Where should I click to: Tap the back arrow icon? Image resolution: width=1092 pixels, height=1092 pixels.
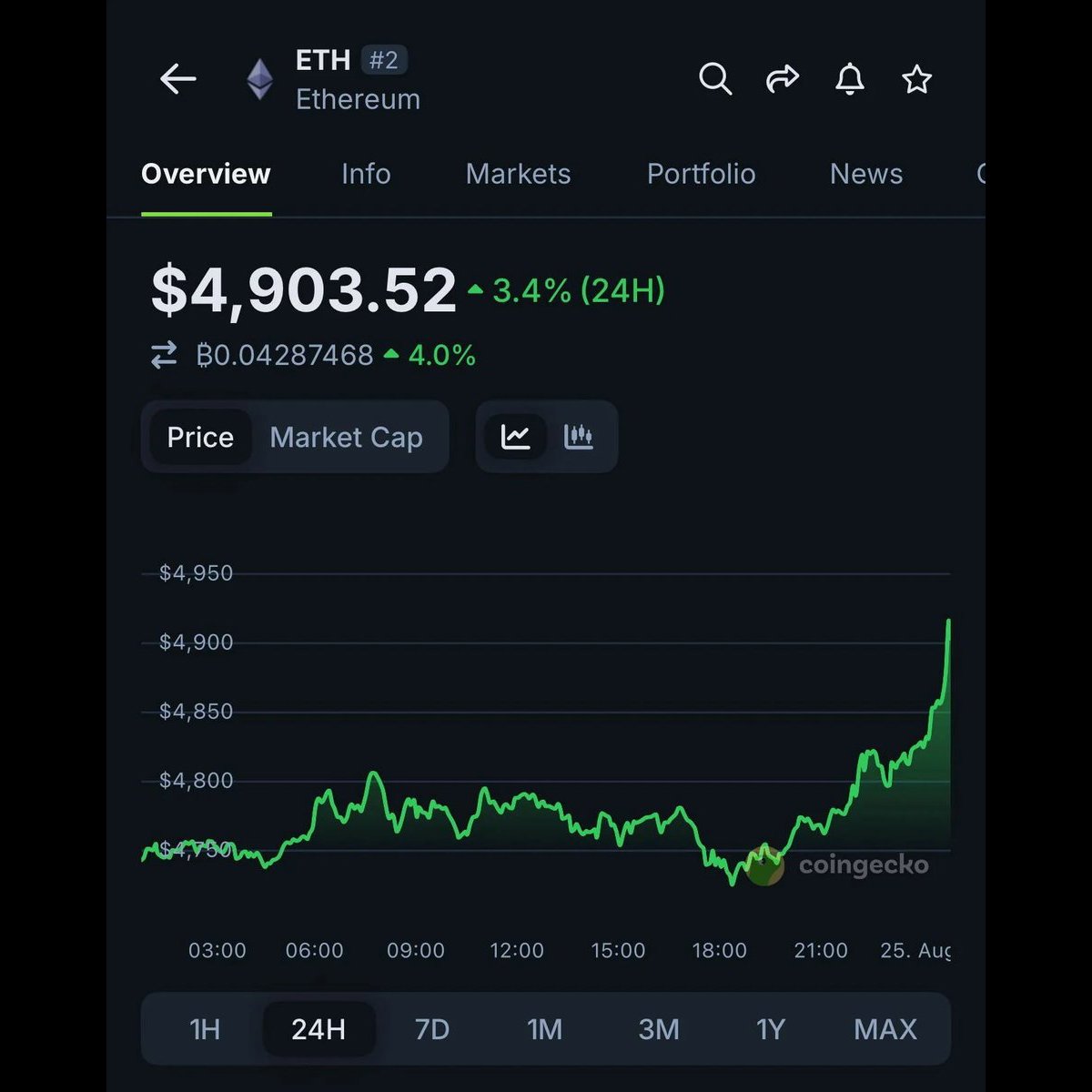click(178, 79)
